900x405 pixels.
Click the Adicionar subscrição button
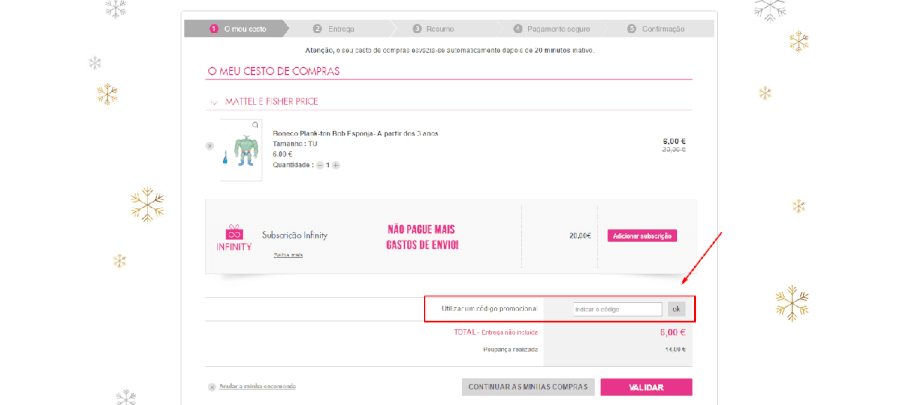pos(642,236)
